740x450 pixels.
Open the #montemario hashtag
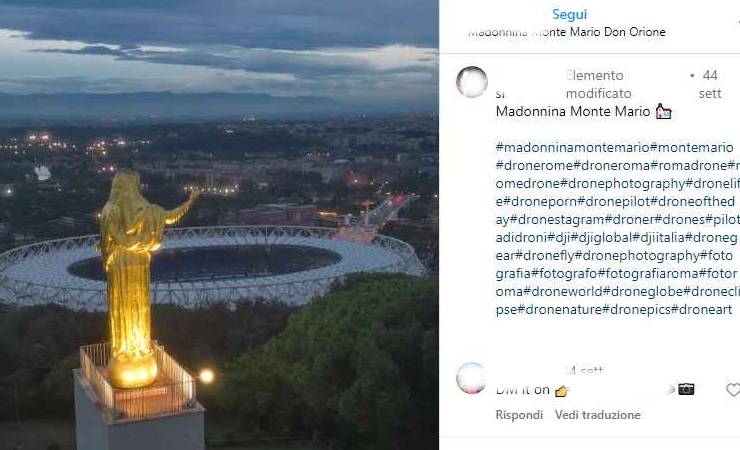[691, 148]
